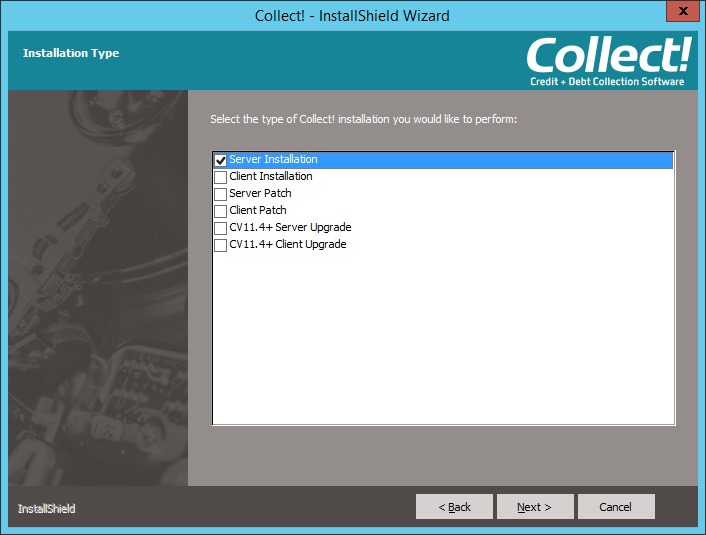Enable the Client Patch checkbox

pos(220,211)
